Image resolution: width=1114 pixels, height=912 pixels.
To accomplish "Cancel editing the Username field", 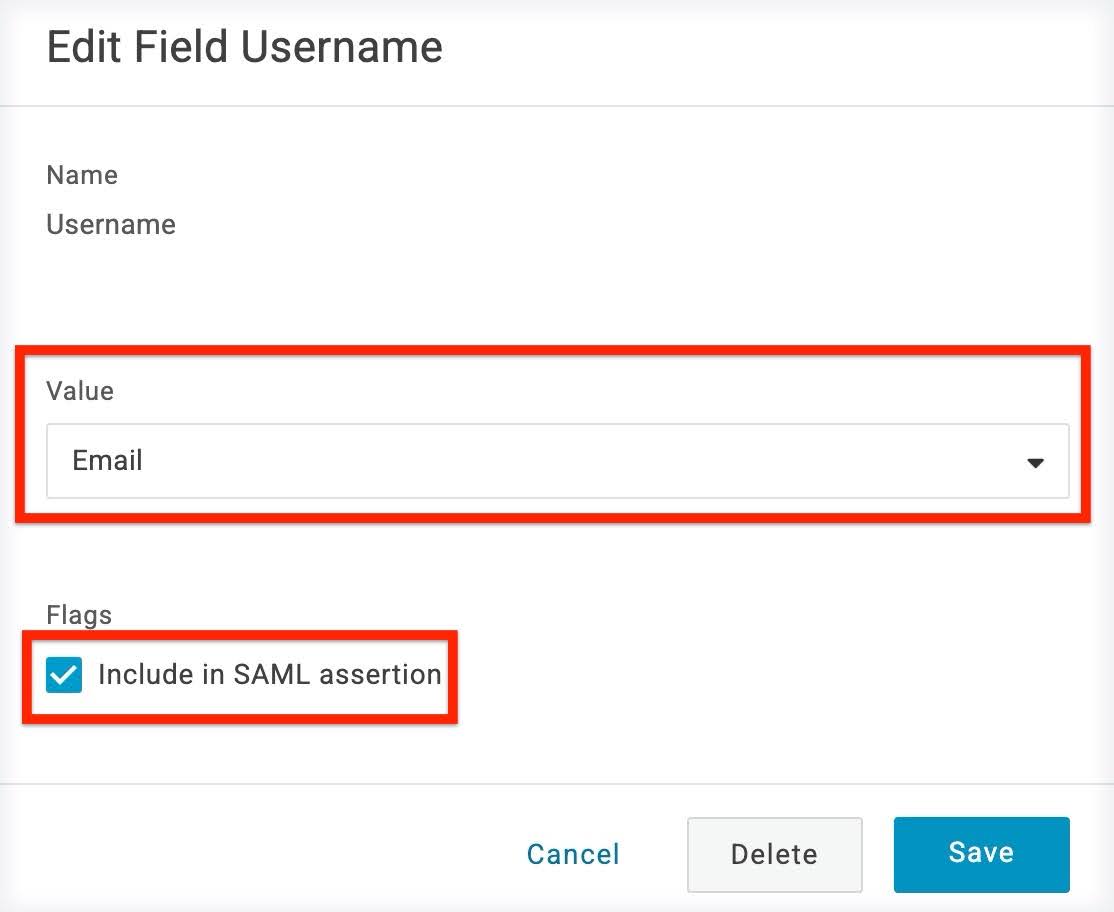I will coord(573,853).
